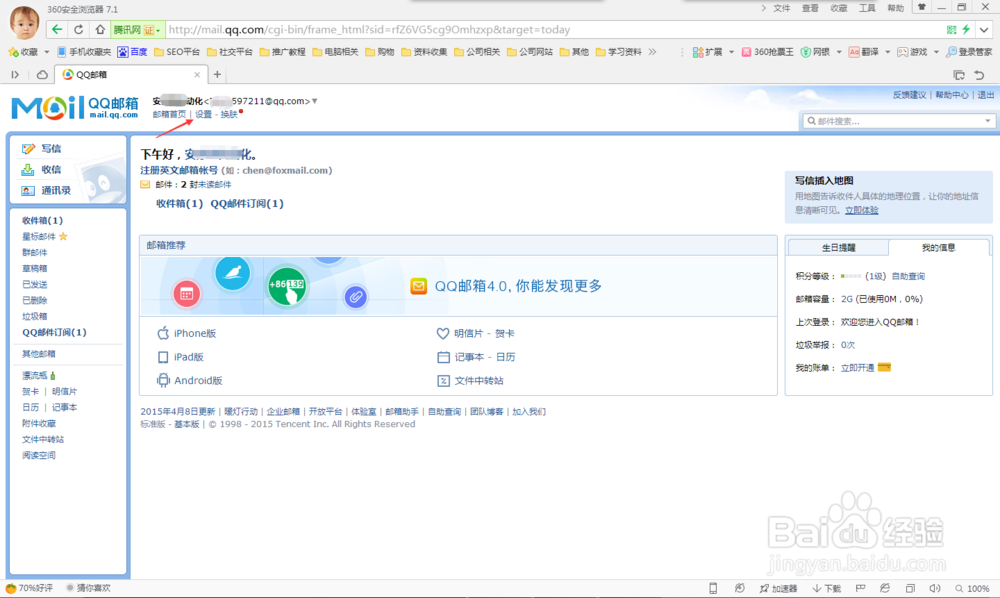
Task: Close the QQ邮箱 browser tab
Action: tap(197, 75)
